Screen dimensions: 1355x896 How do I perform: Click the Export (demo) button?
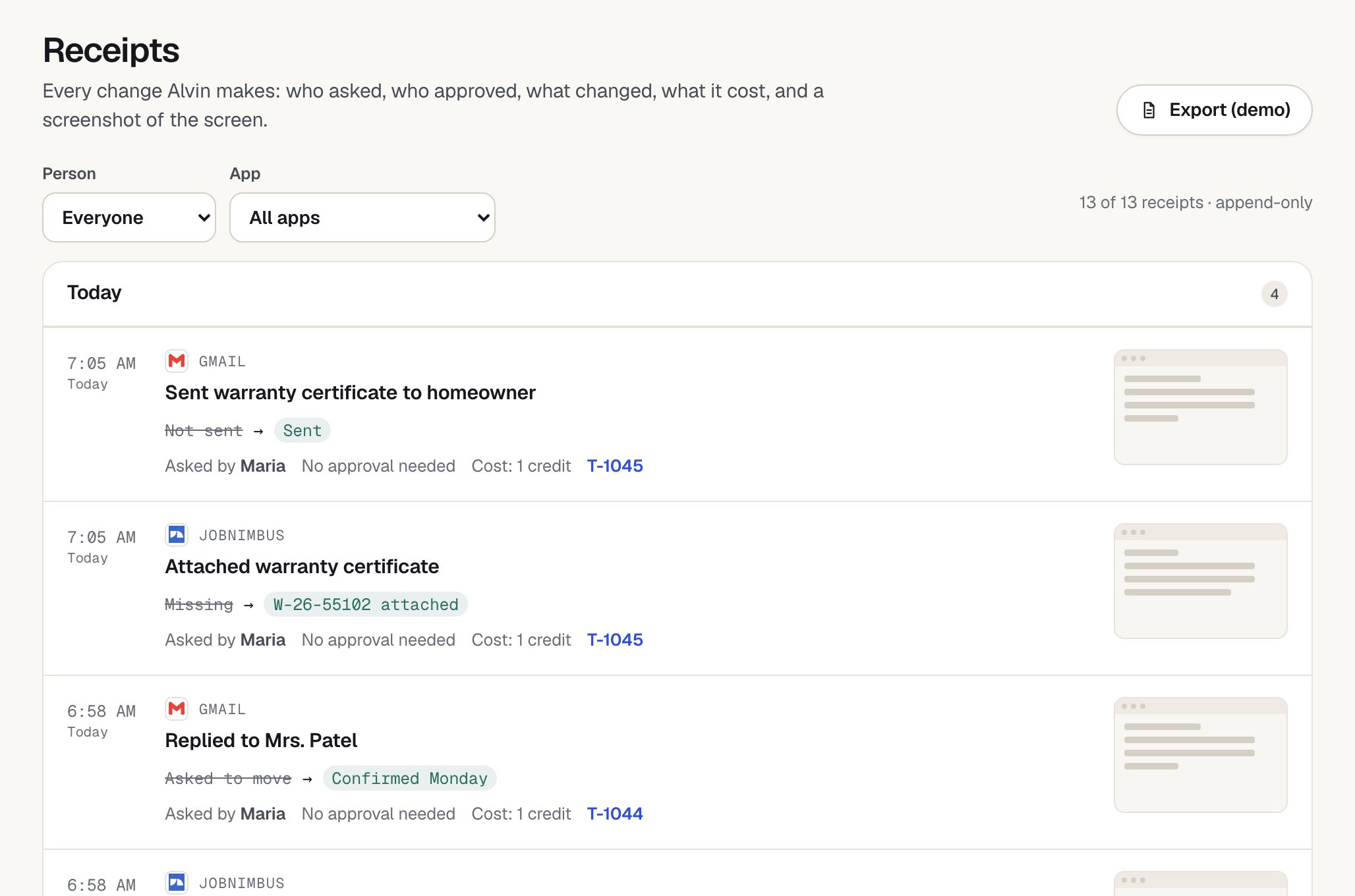point(1214,110)
